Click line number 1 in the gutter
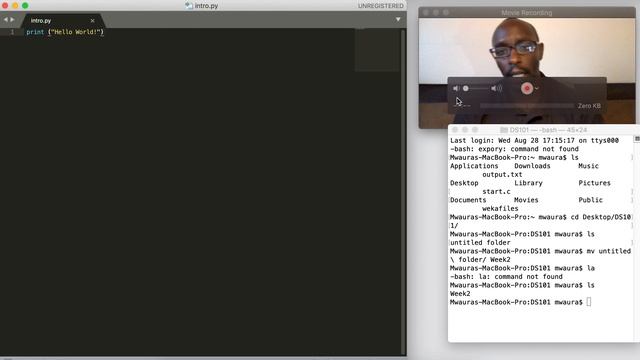This screenshot has width=640, height=360. (12, 32)
